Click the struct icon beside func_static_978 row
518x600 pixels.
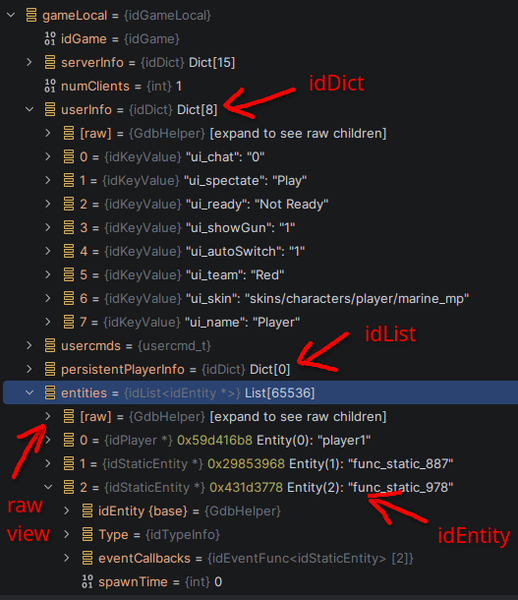coord(68,487)
